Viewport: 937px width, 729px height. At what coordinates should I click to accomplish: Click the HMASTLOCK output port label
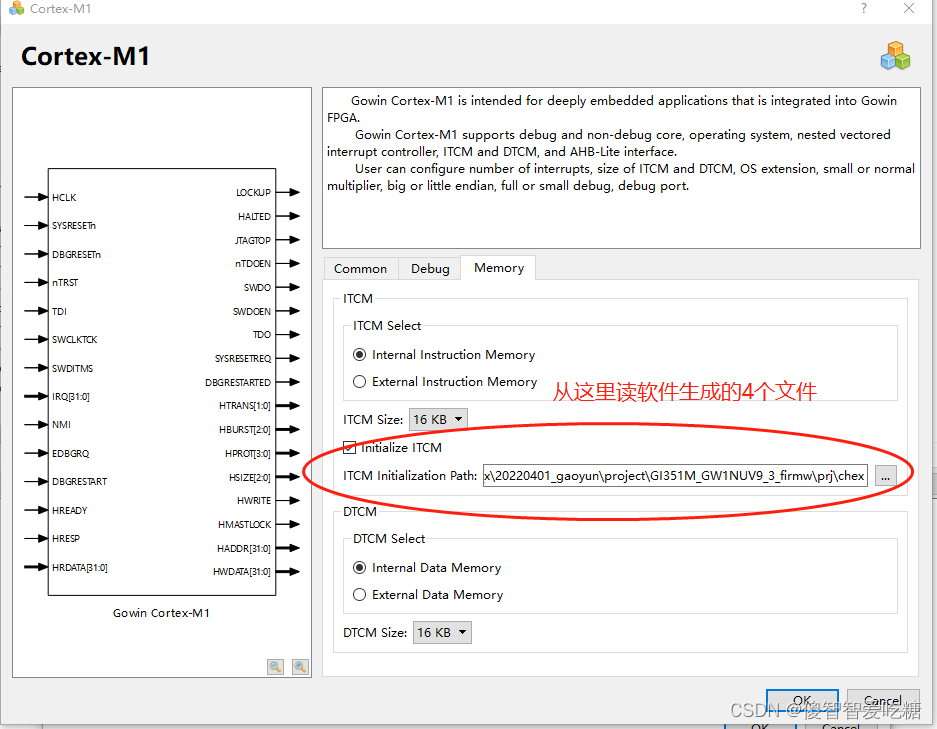click(x=244, y=525)
